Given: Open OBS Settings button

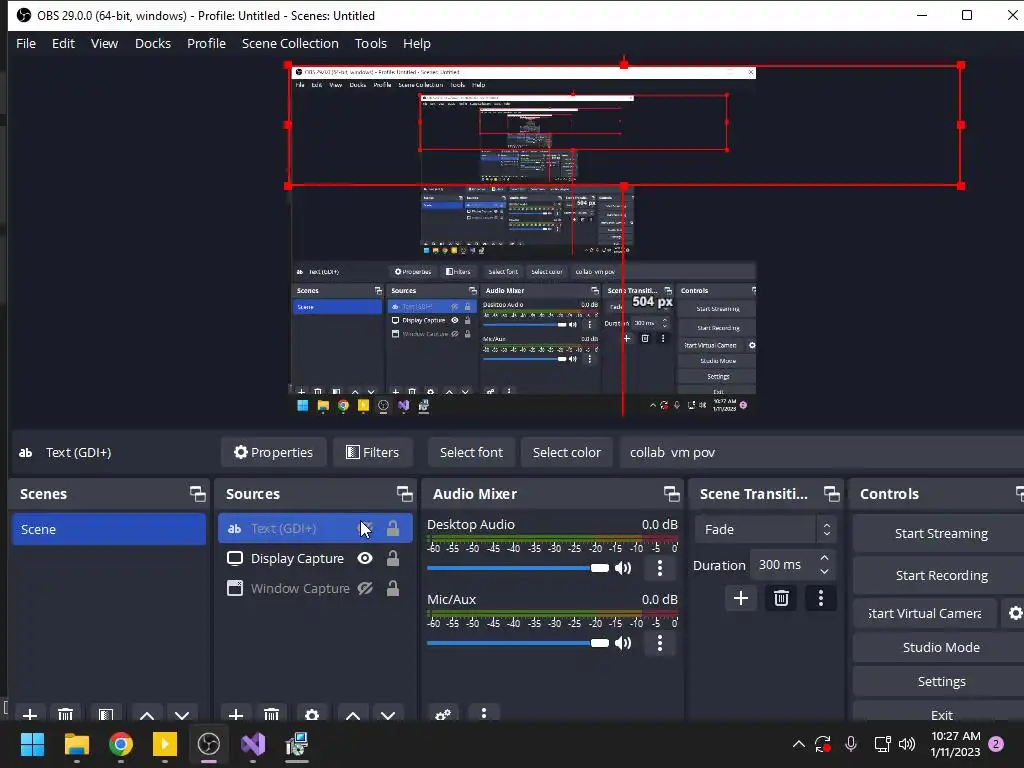Looking at the screenshot, I should click(940, 681).
